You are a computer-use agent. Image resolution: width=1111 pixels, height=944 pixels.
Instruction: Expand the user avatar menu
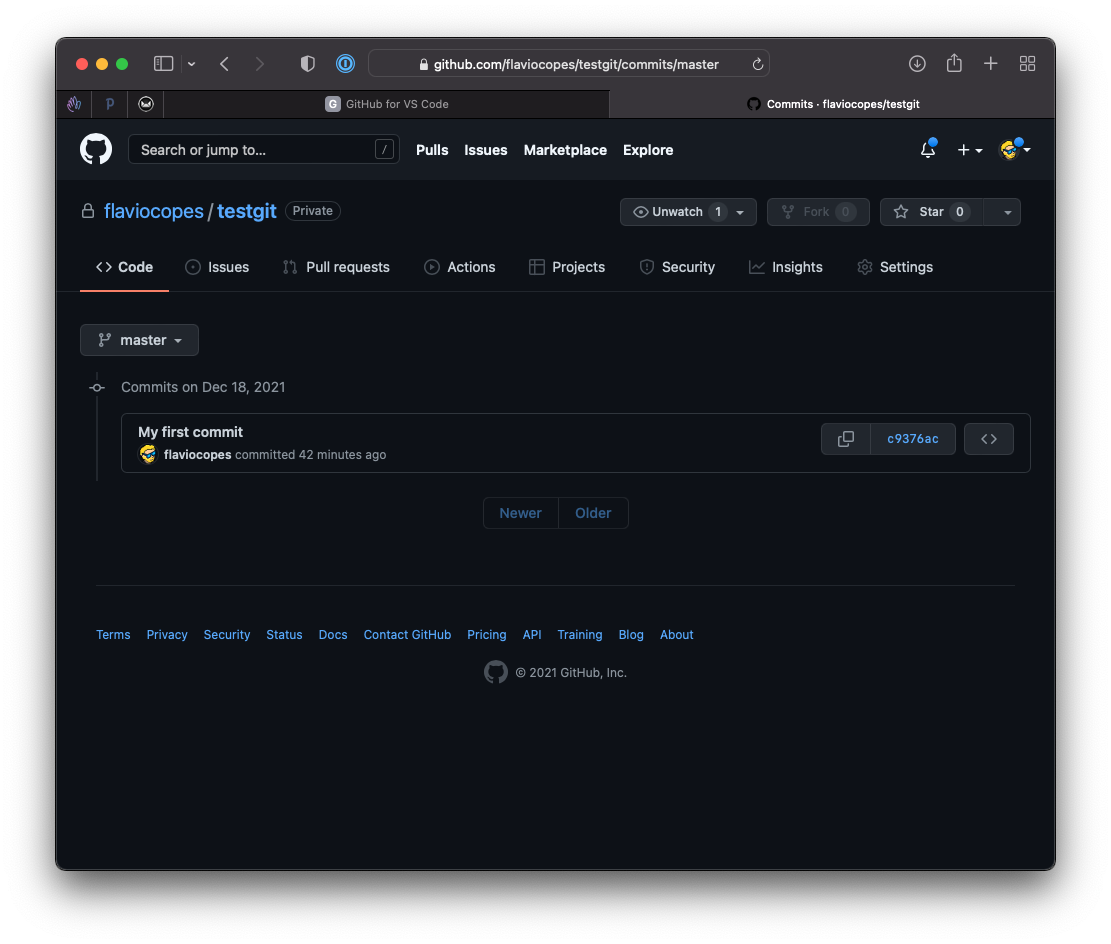1015,150
